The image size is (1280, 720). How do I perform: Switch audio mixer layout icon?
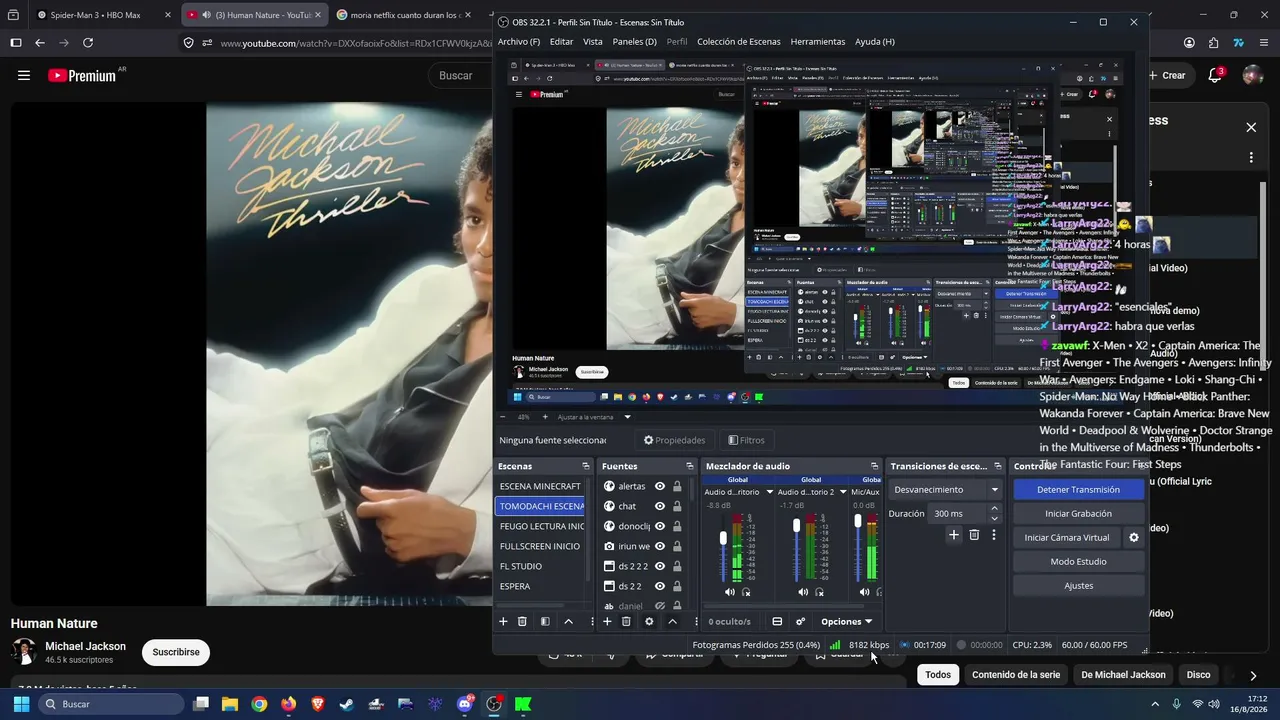777,621
